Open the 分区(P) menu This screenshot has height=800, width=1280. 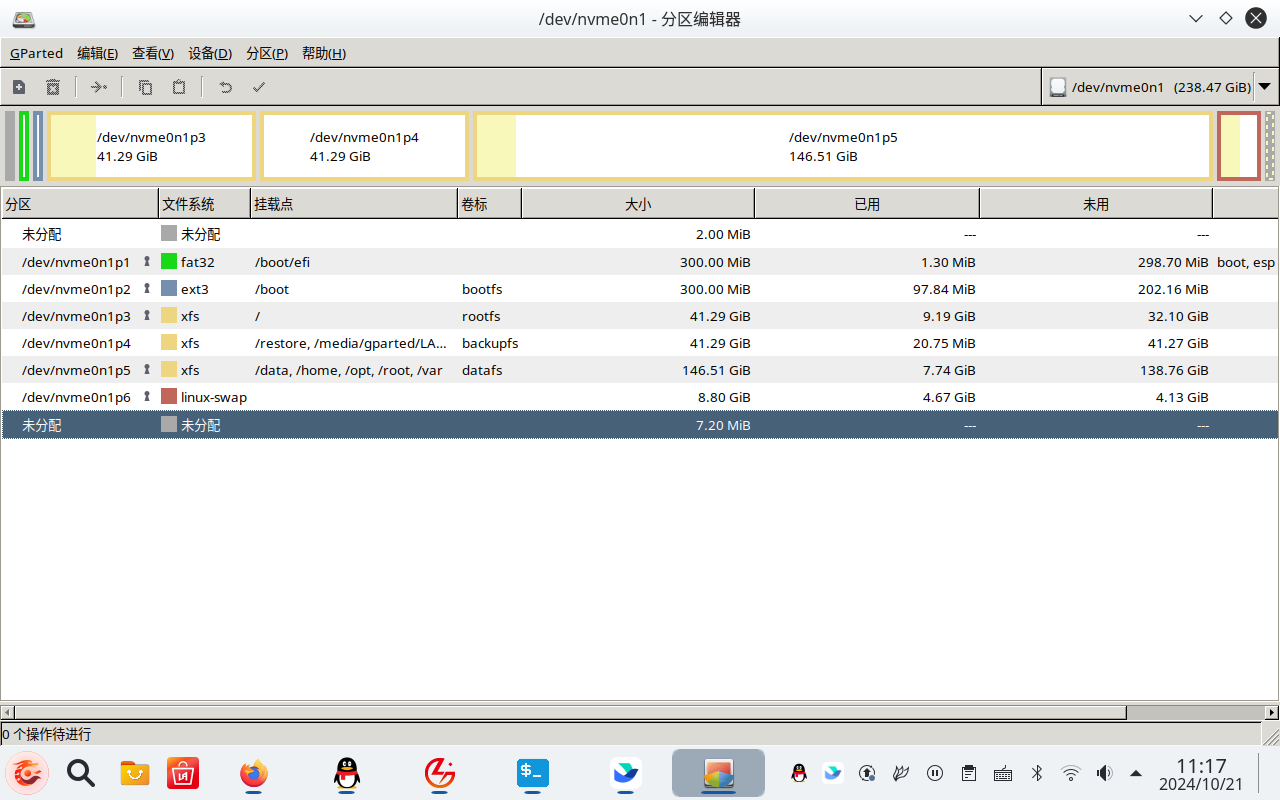pos(267,53)
